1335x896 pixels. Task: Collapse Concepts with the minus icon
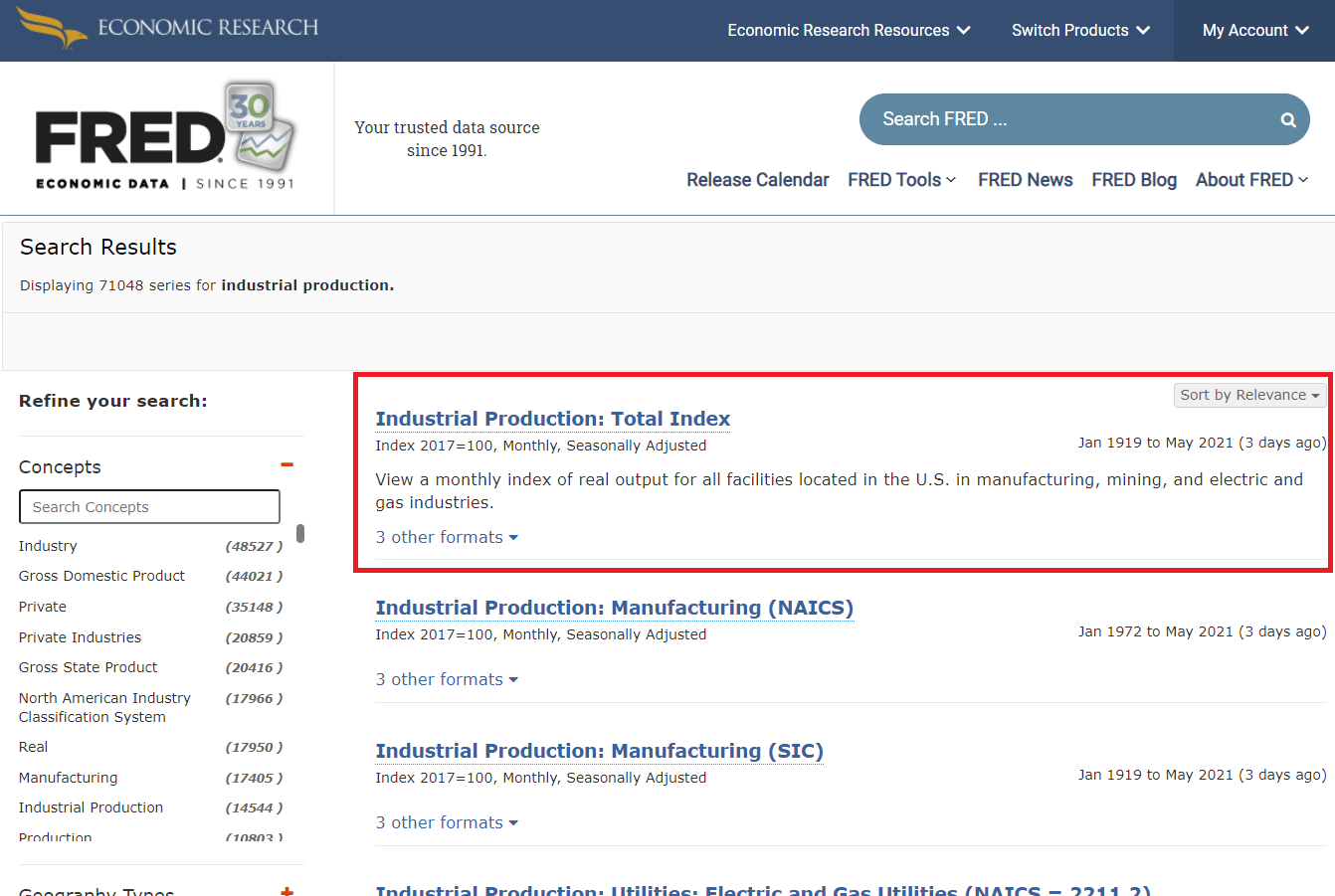coord(286,464)
